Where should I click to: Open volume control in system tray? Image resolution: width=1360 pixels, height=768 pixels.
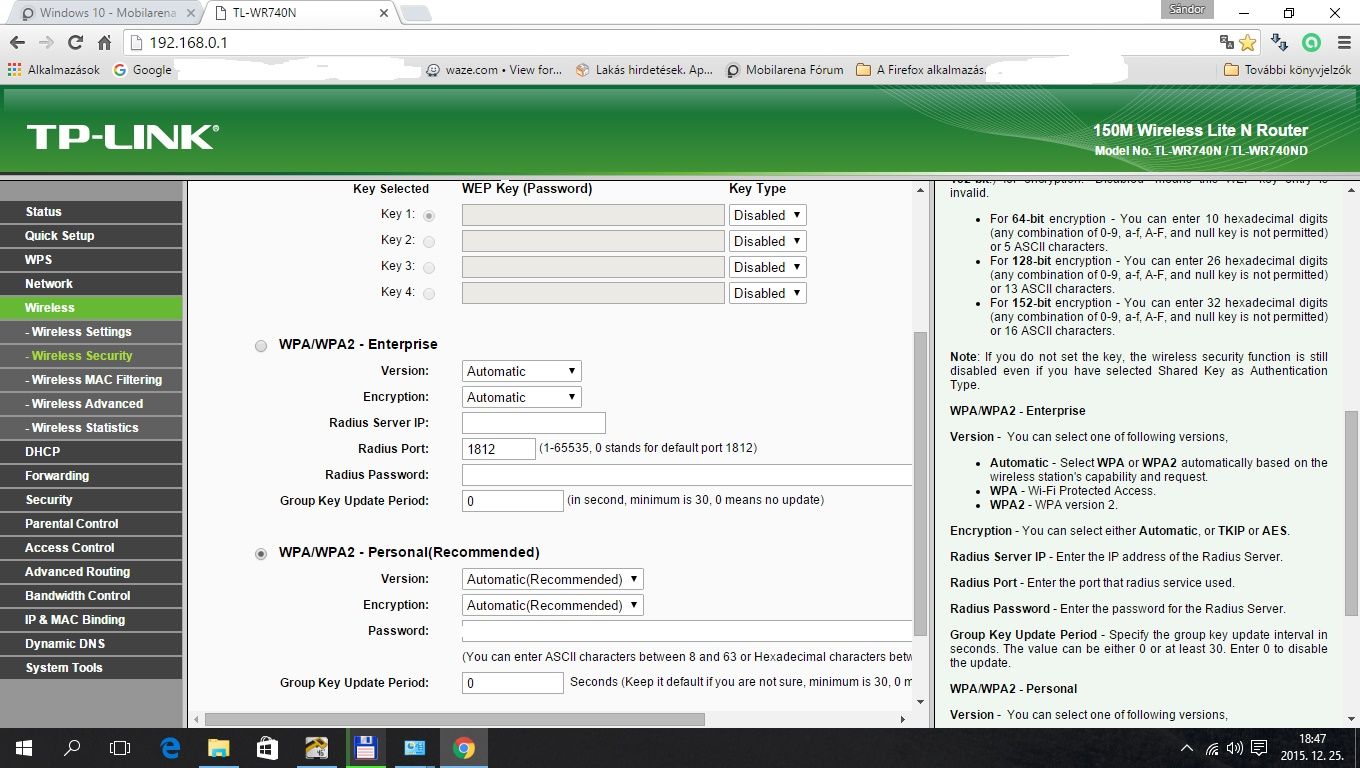coord(1235,748)
